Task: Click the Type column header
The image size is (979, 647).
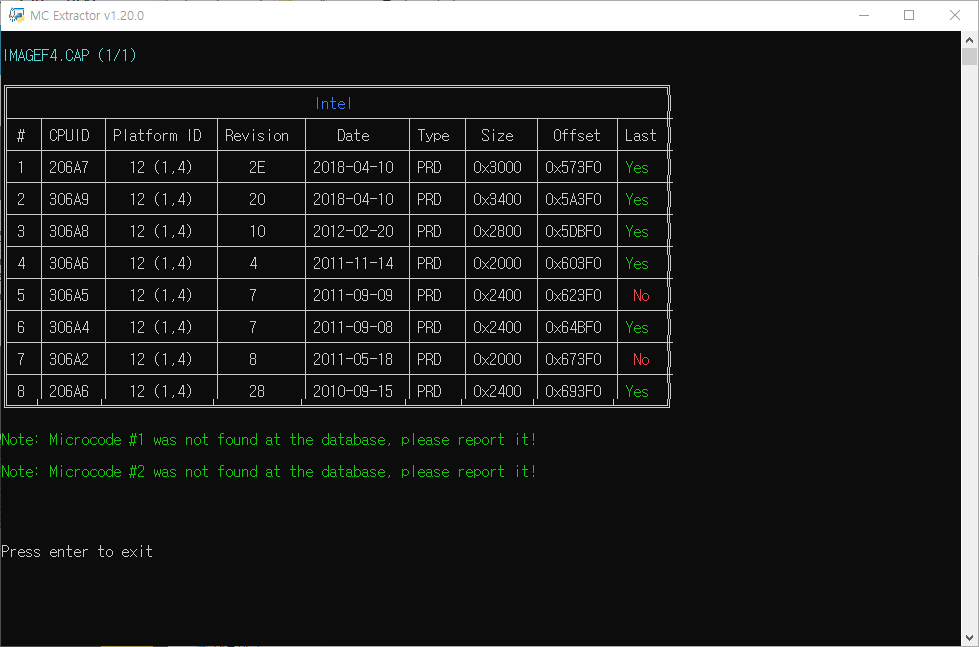Action: point(433,136)
